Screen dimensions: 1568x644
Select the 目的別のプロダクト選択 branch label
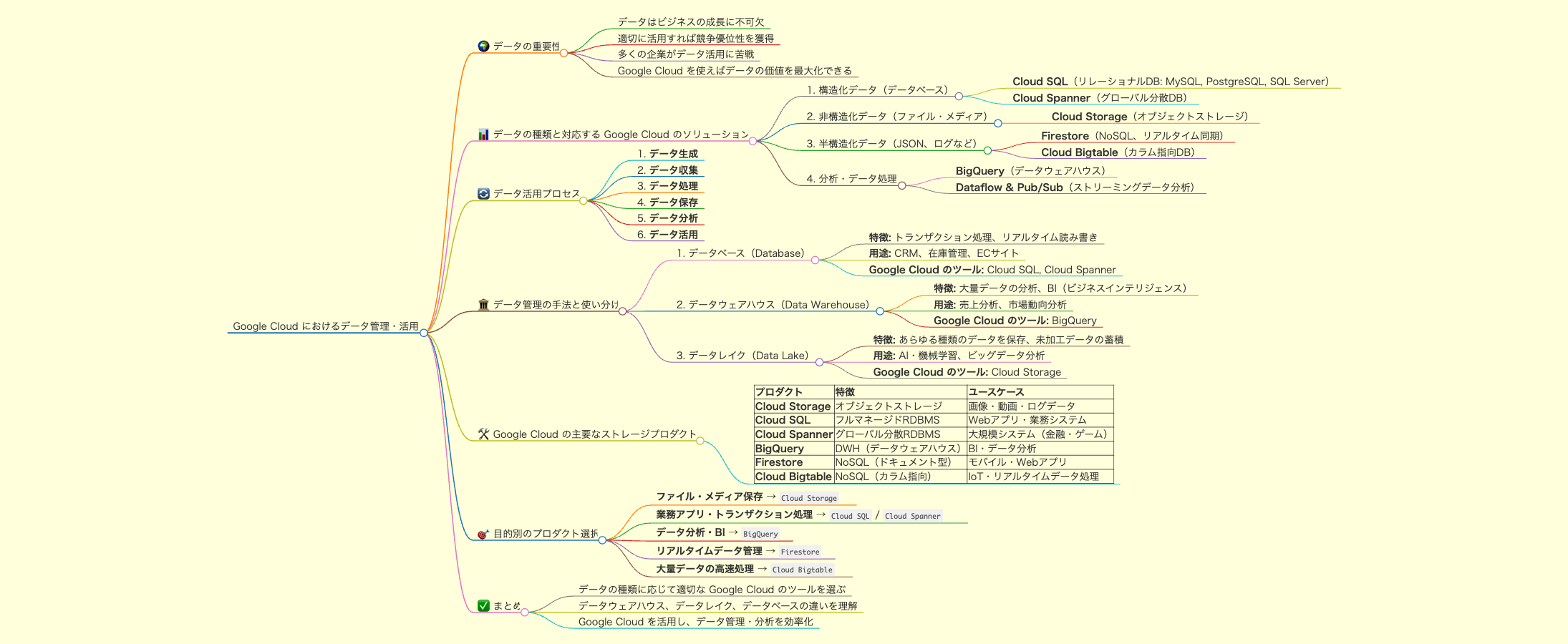[x=546, y=534]
